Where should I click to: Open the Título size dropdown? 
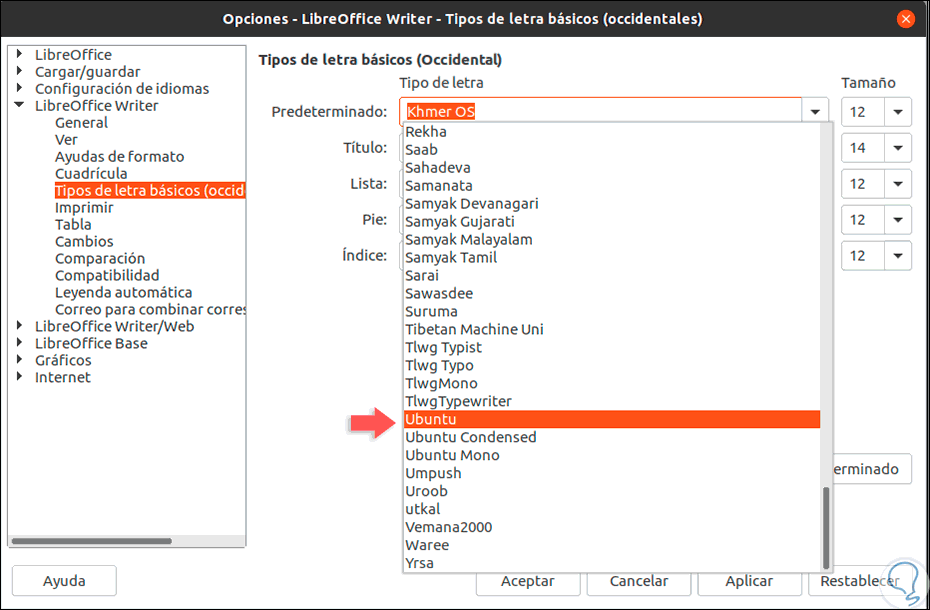click(x=897, y=149)
